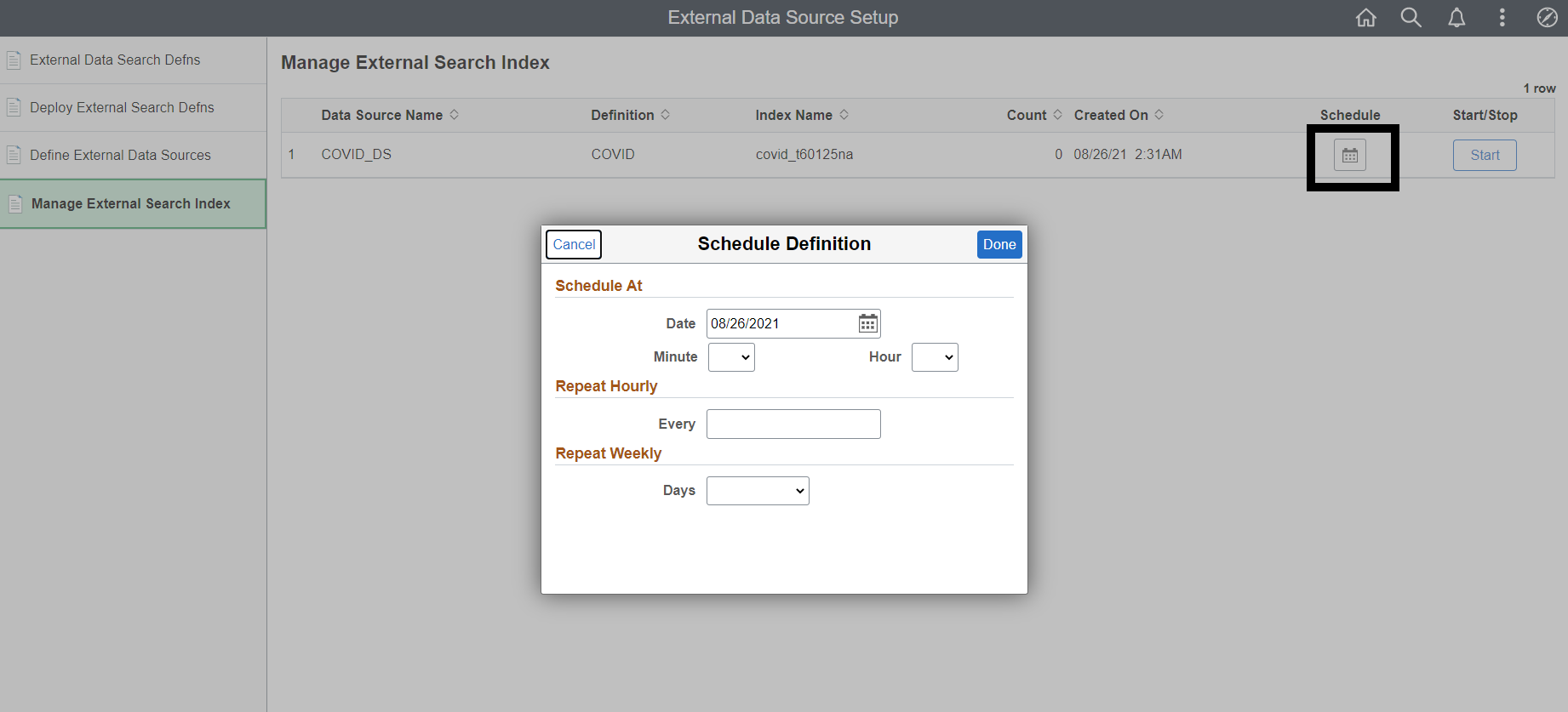Click the Home icon in header
Image resolution: width=1568 pixels, height=712 pixels.
coord(1365,18)
